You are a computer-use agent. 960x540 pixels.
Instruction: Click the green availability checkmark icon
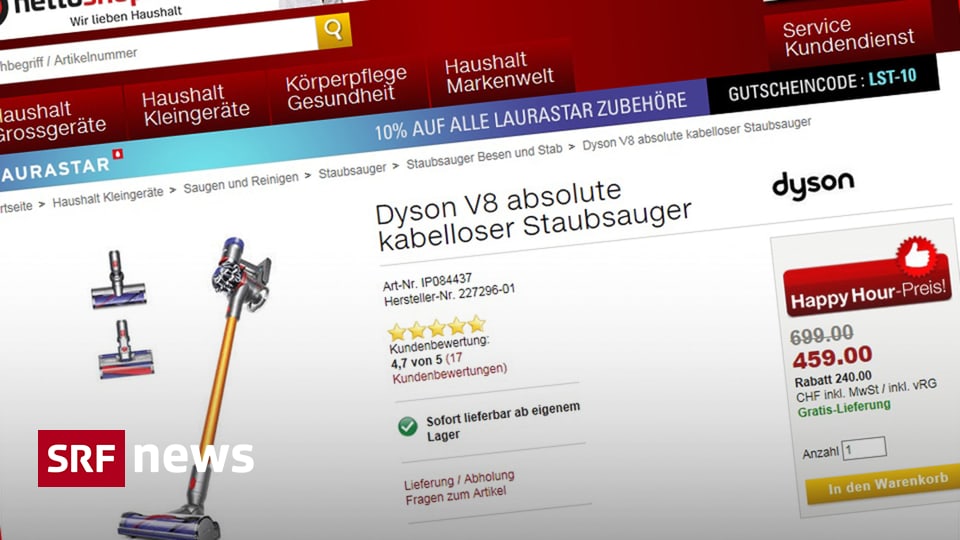408,426
